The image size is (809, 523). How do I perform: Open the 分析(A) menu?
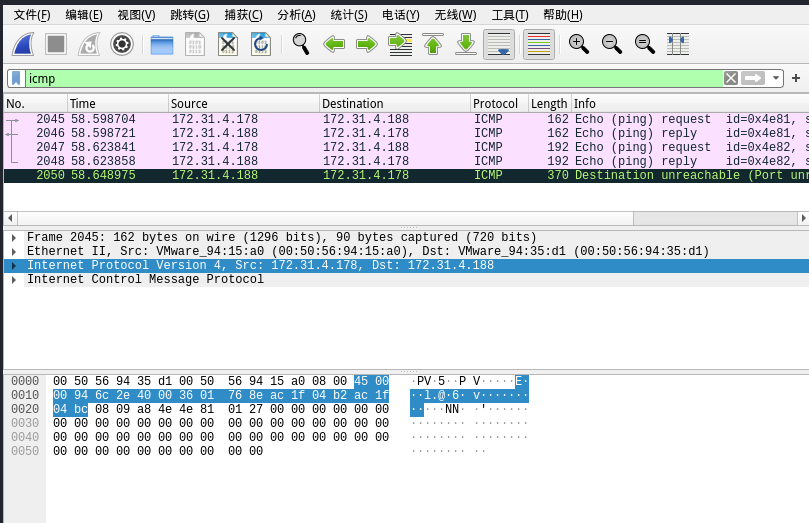pyautogui.click(x=296, y=15)
